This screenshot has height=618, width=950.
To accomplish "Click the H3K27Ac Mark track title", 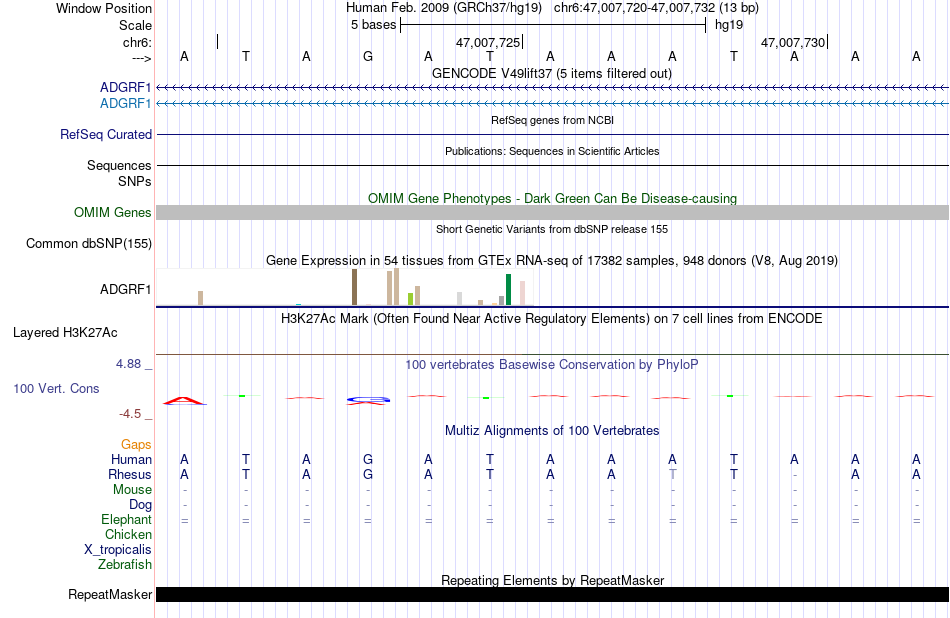I will click(552, 319).
